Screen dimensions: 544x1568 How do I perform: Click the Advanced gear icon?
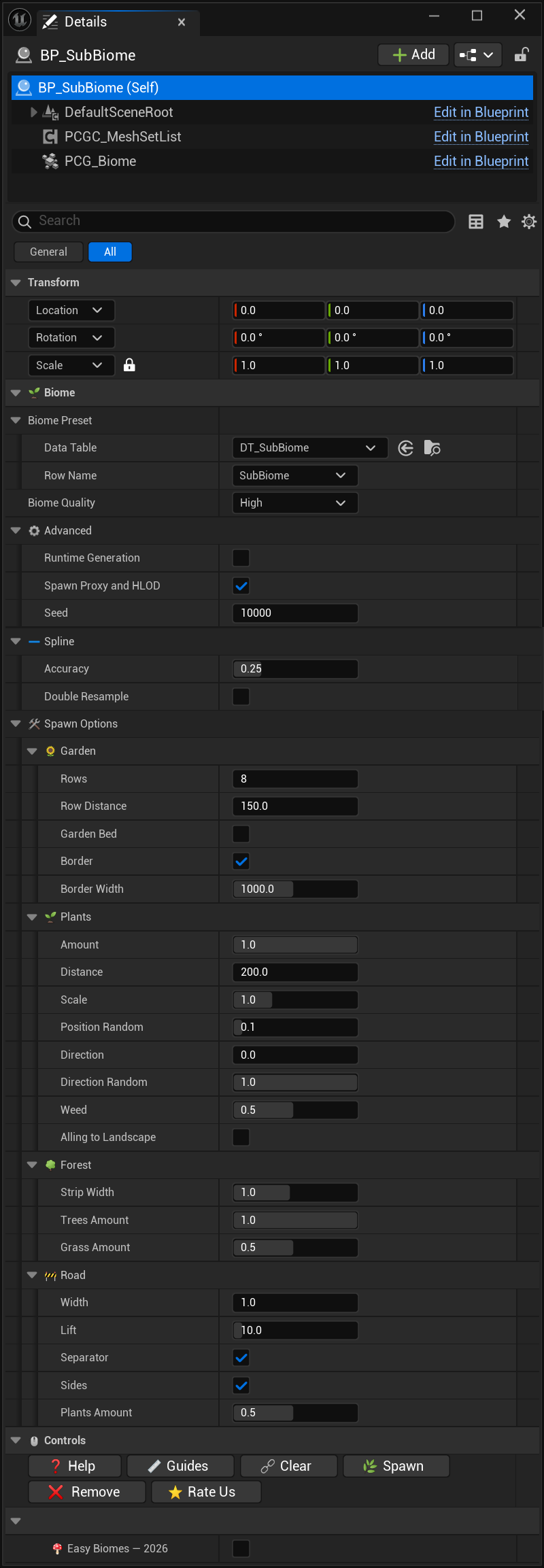coord(34,530)
